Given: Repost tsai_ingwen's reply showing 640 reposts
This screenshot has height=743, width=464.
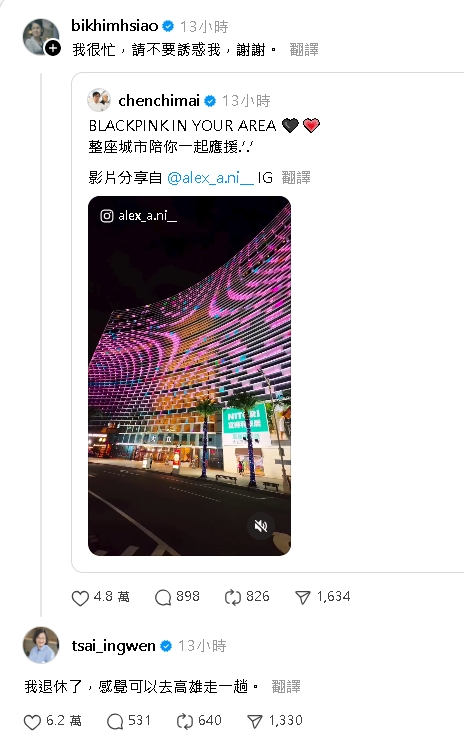Looking at the screenshot, I should pyautogui.click(x=185, y=722).
